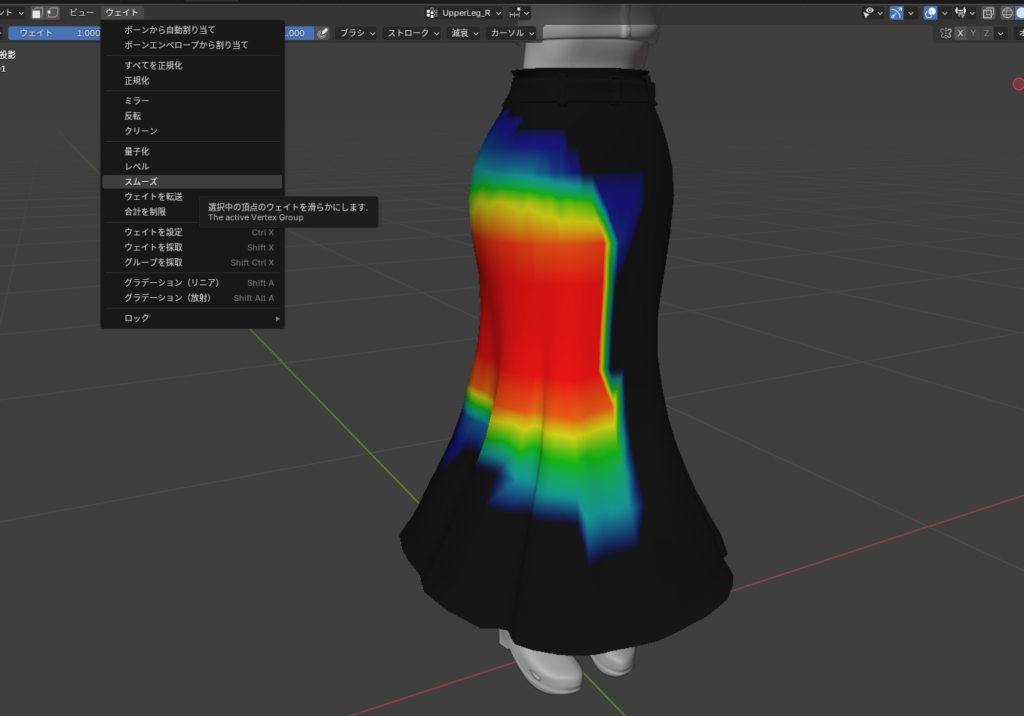Open the 減衰 falloff dropdown
This screenshot has width=1024, height=716.
[465, 33]
